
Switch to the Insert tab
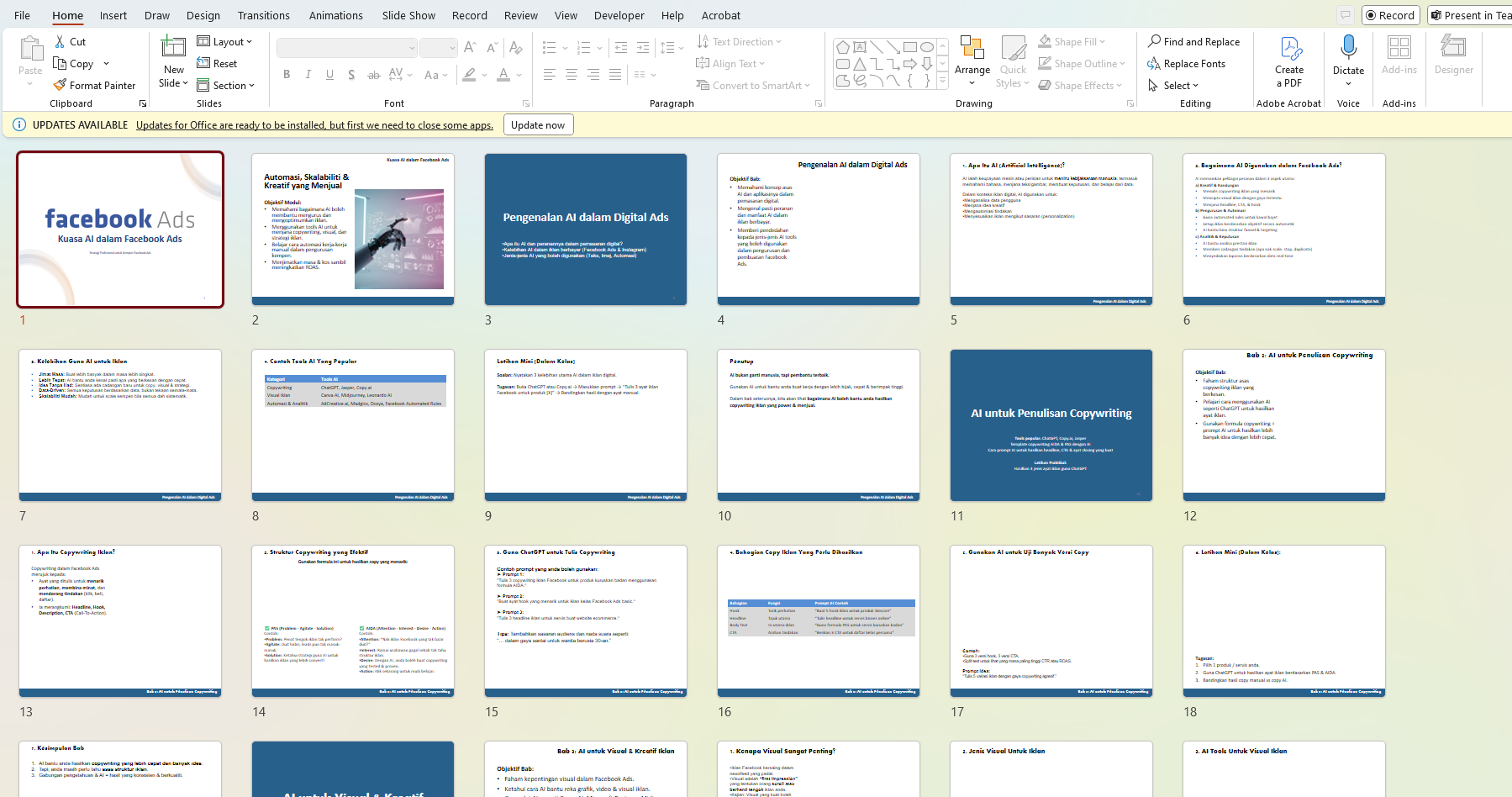[113, 15]
